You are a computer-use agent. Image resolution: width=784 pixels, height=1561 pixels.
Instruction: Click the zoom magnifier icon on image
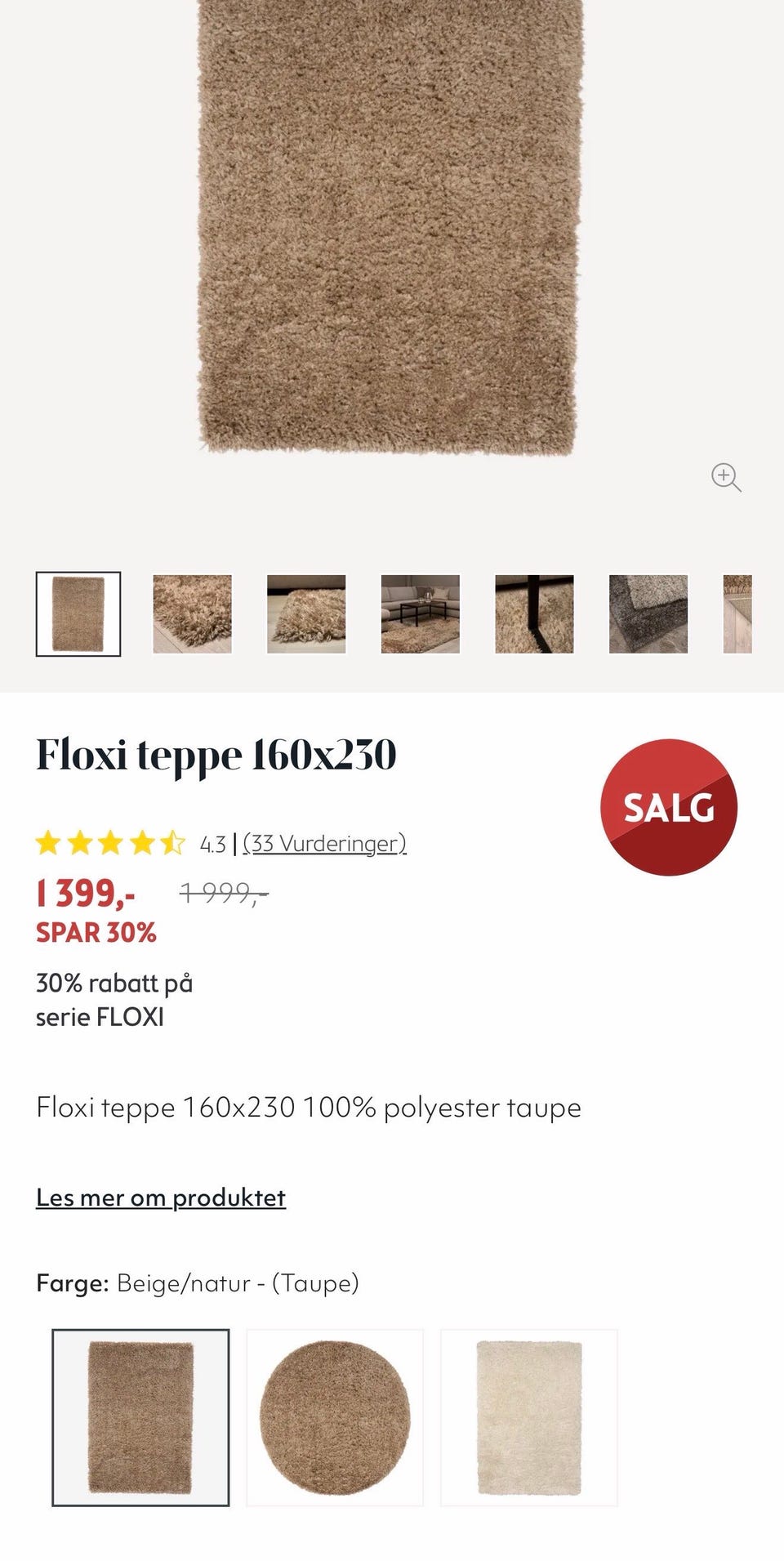pos(725,477)
